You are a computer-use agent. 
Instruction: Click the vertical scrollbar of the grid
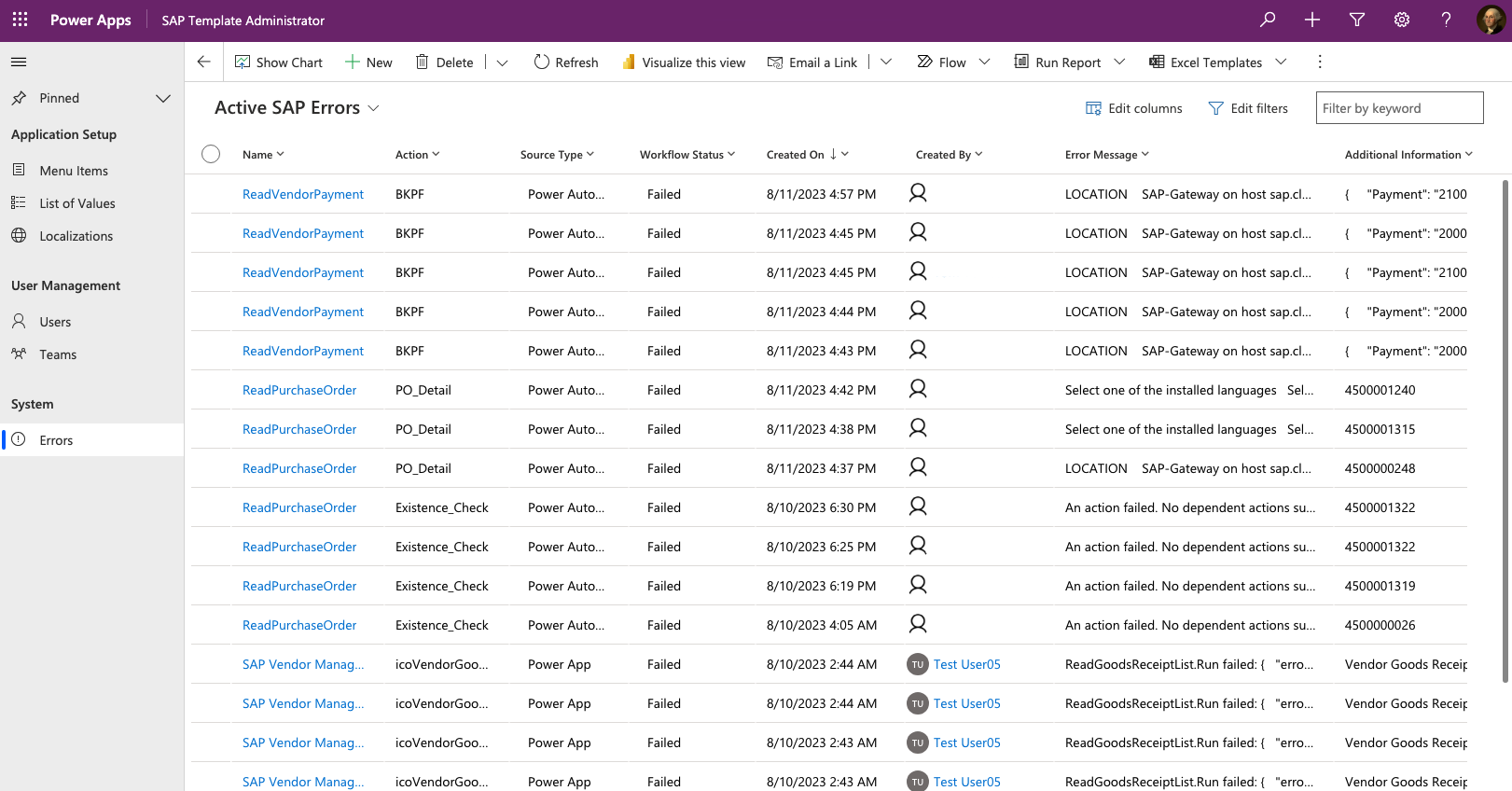tap(1505, 429)
